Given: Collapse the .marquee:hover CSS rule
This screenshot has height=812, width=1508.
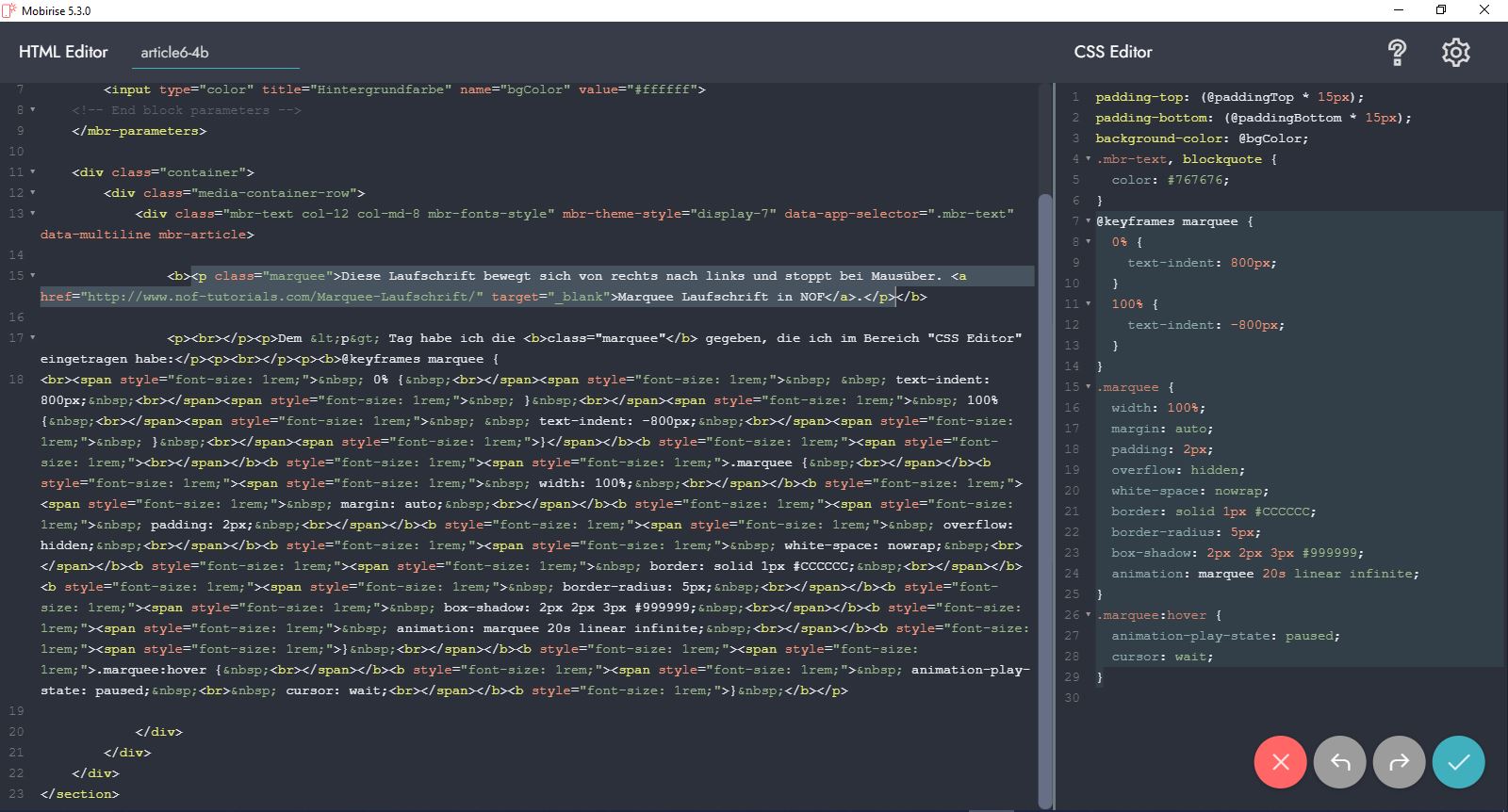Looking at the screenshot, I should pyautogui.click(x=1088, y=615).
